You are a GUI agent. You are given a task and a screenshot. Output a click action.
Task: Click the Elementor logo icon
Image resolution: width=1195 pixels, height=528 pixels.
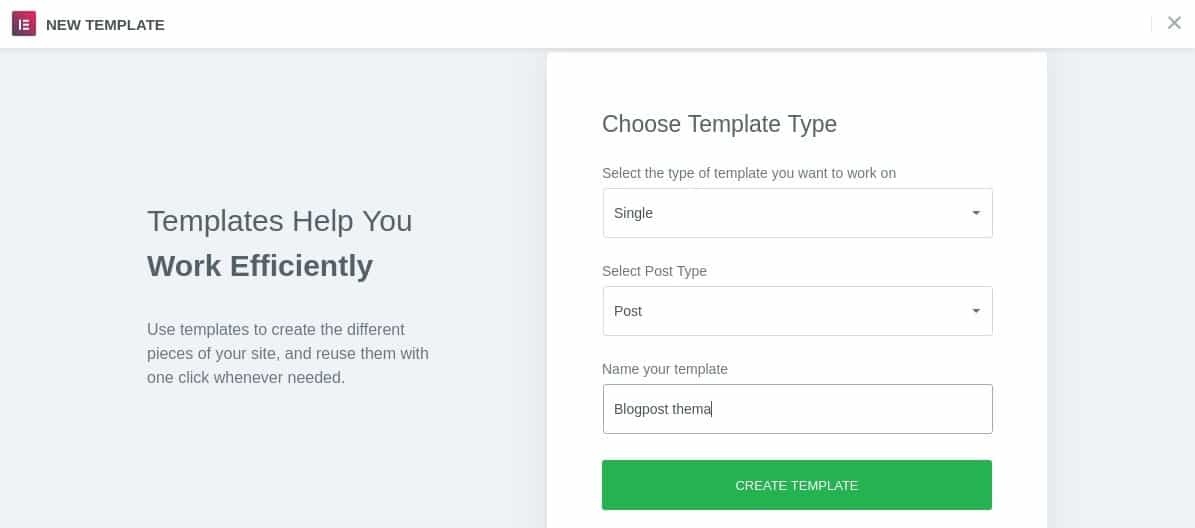coord(24,24)
